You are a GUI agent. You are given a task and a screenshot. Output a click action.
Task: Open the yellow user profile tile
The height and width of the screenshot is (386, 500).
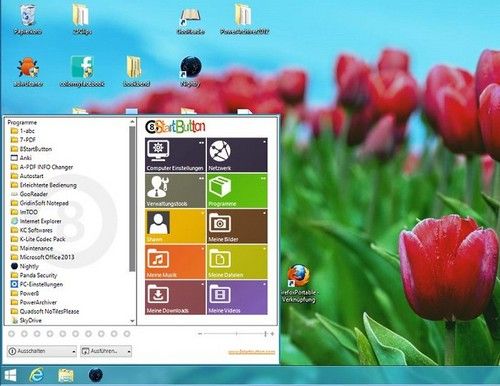point(175,226)
